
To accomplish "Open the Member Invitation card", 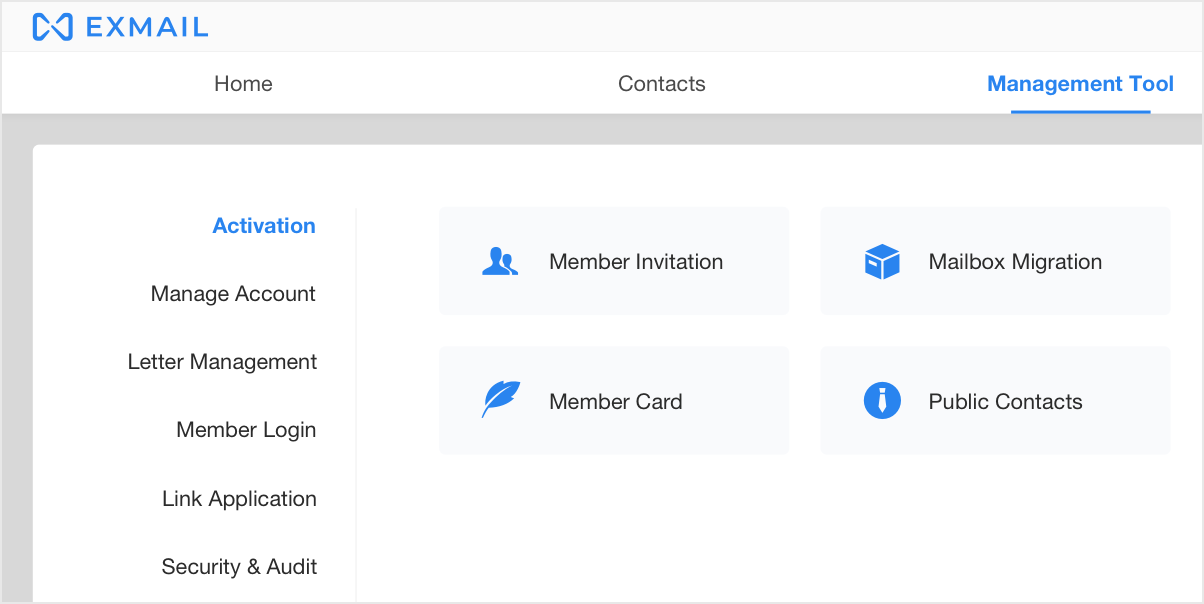I will point(614,260).
